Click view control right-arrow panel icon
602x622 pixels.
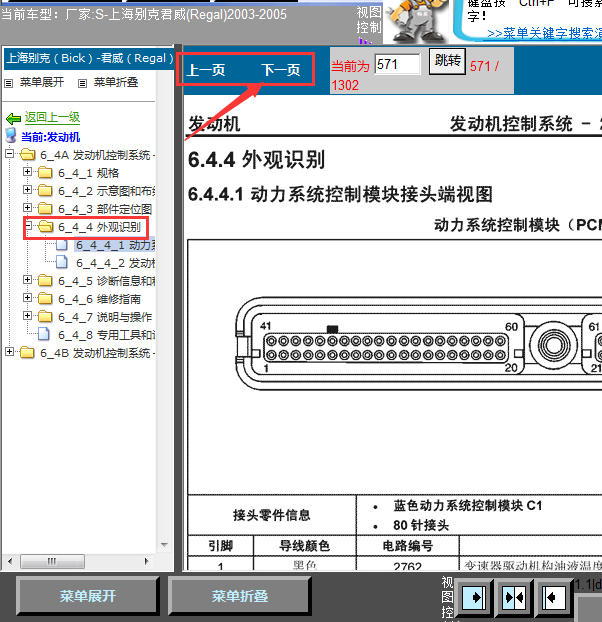474,598
